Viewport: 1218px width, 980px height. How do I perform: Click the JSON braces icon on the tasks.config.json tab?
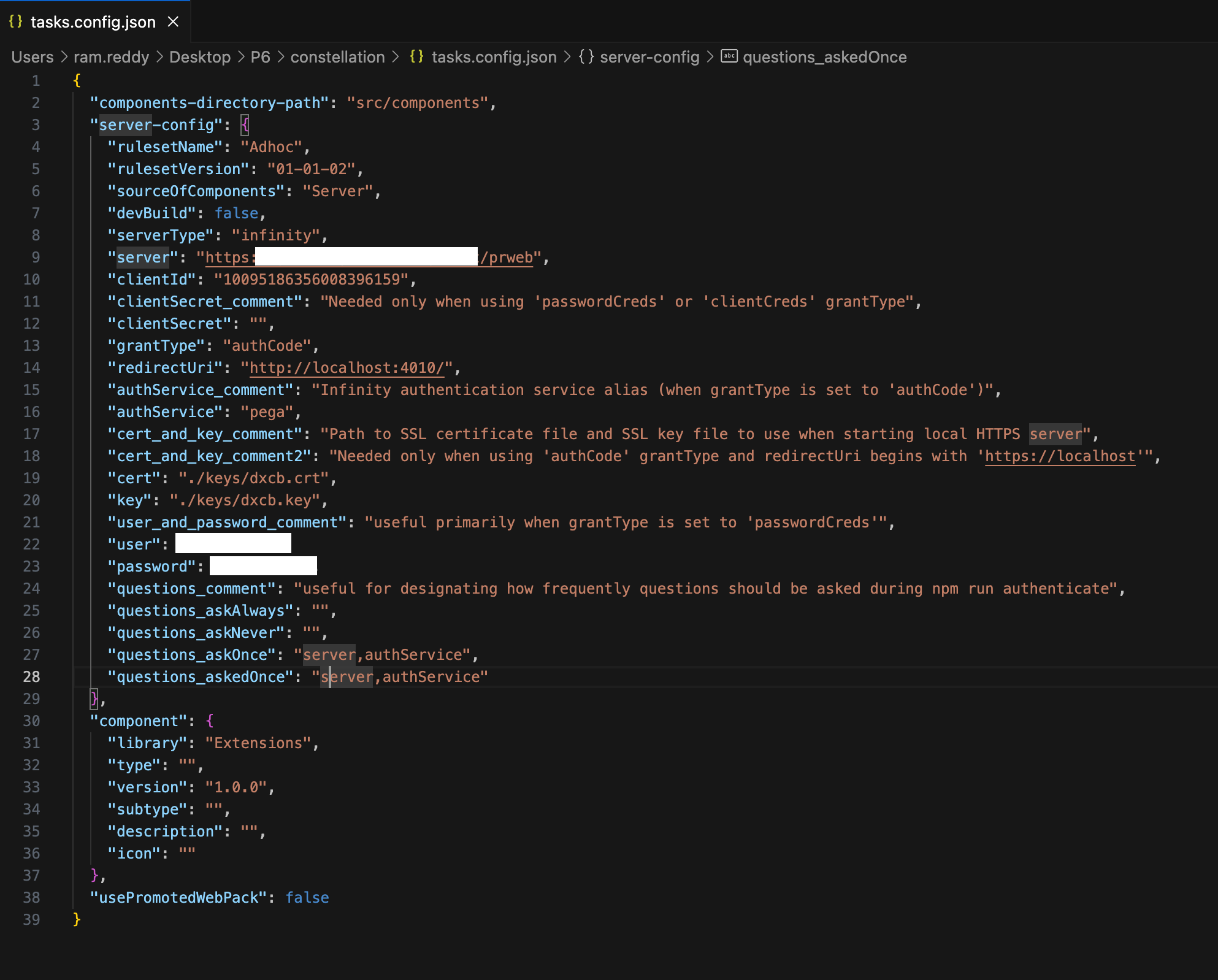click(x=17, y=21)
